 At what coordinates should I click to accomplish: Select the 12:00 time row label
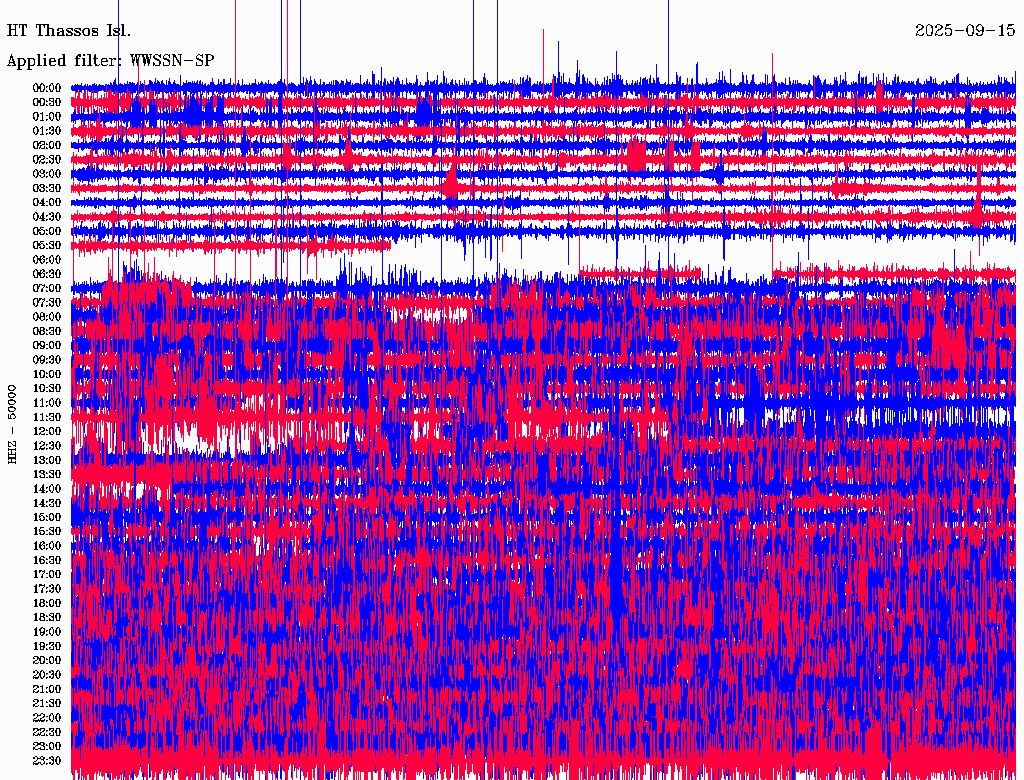[47, 431]
